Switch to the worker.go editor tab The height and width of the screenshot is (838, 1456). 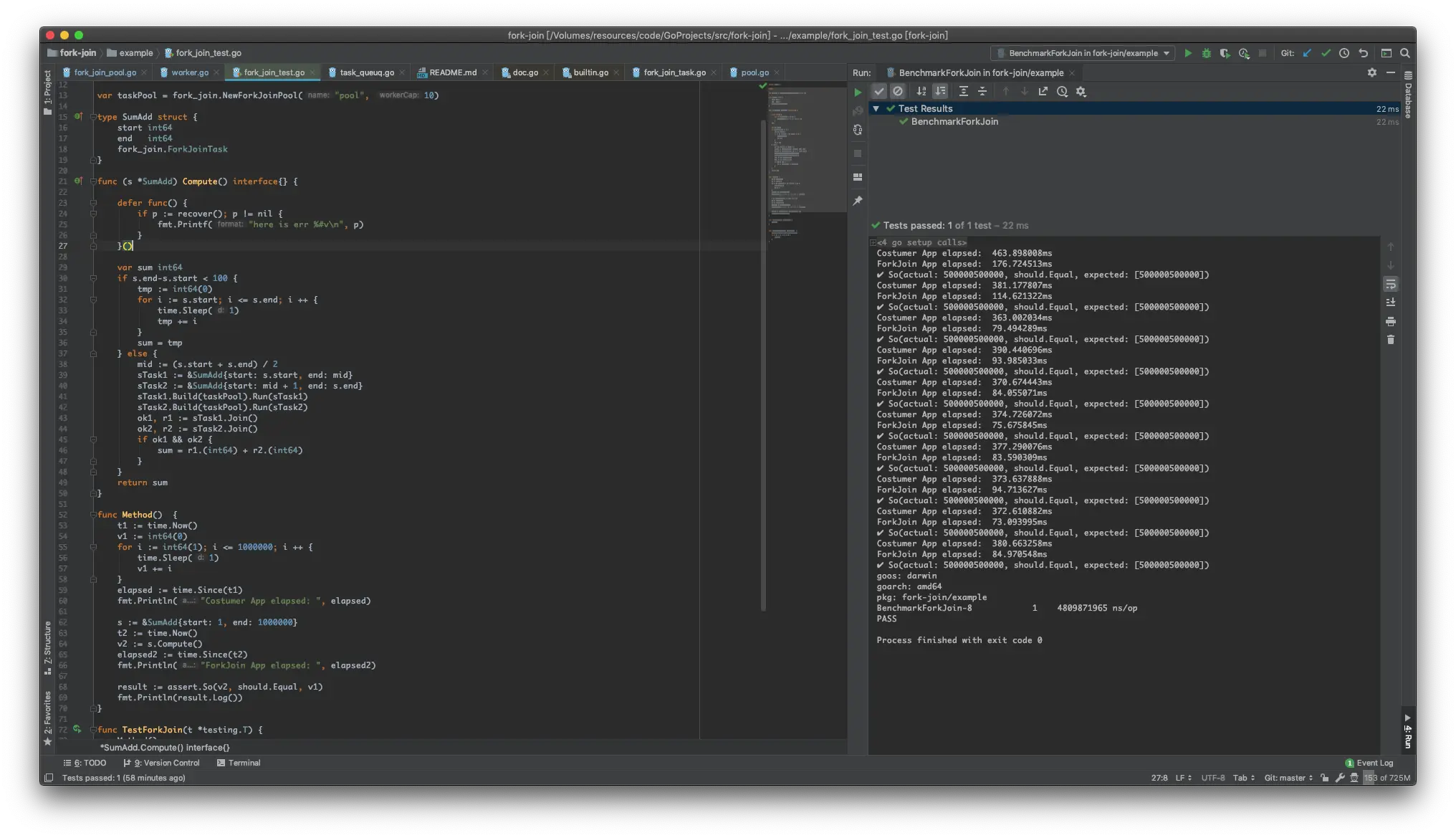click(x=189, y=72)
